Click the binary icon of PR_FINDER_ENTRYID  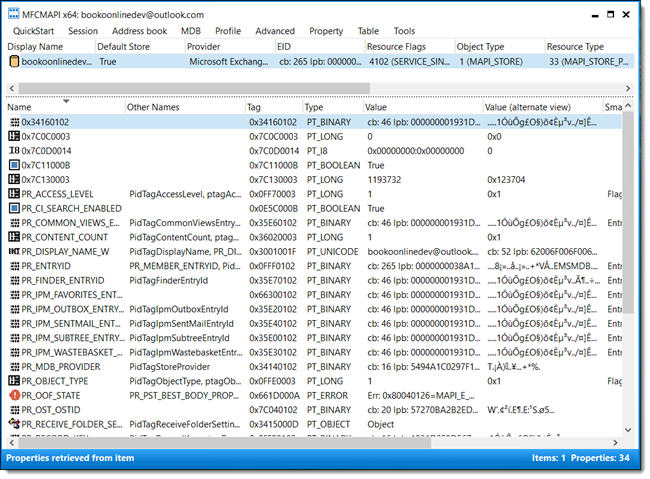pos(15,280)
